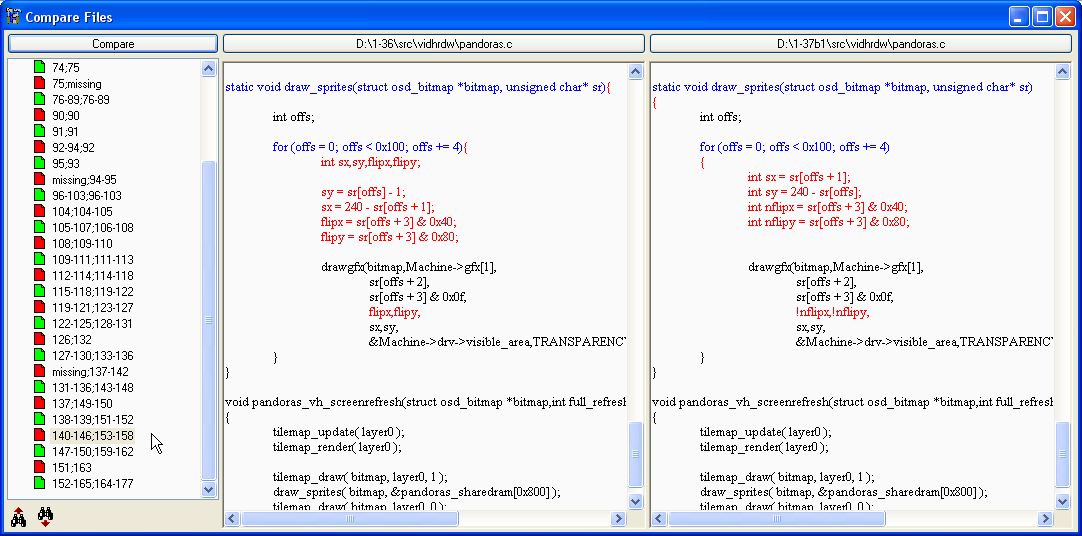Click the D:\1-37b1\src\vidhrdw\pandoras.c file path button

(860, 44)
